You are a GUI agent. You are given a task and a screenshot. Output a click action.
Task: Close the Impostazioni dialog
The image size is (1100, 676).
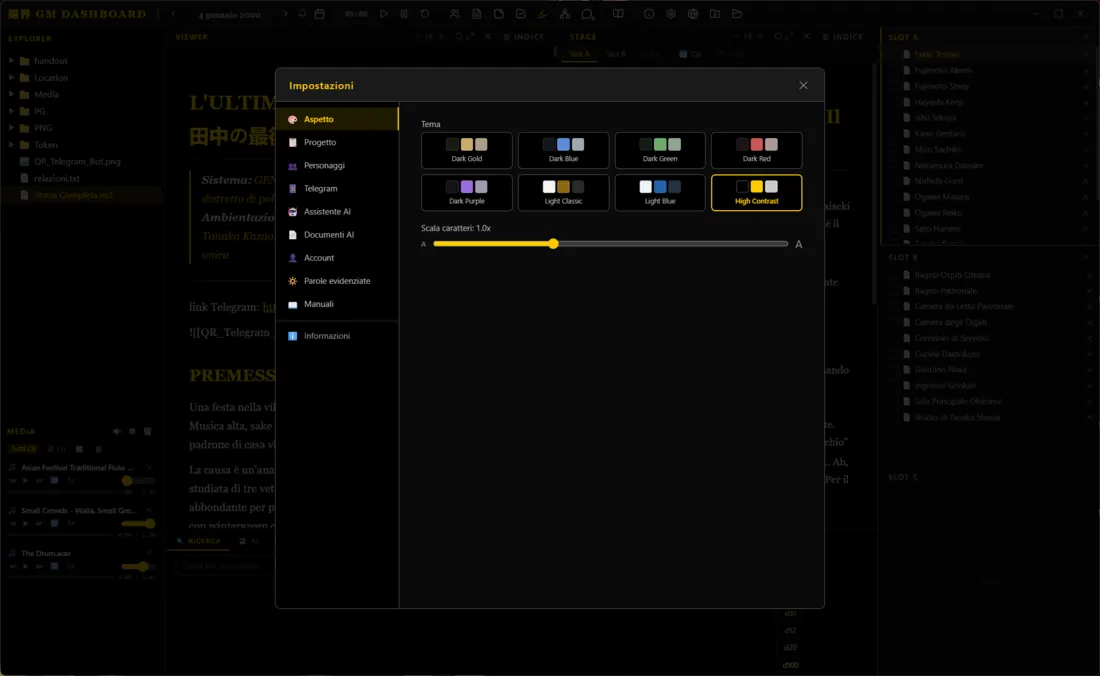click(x=803, y=86)
